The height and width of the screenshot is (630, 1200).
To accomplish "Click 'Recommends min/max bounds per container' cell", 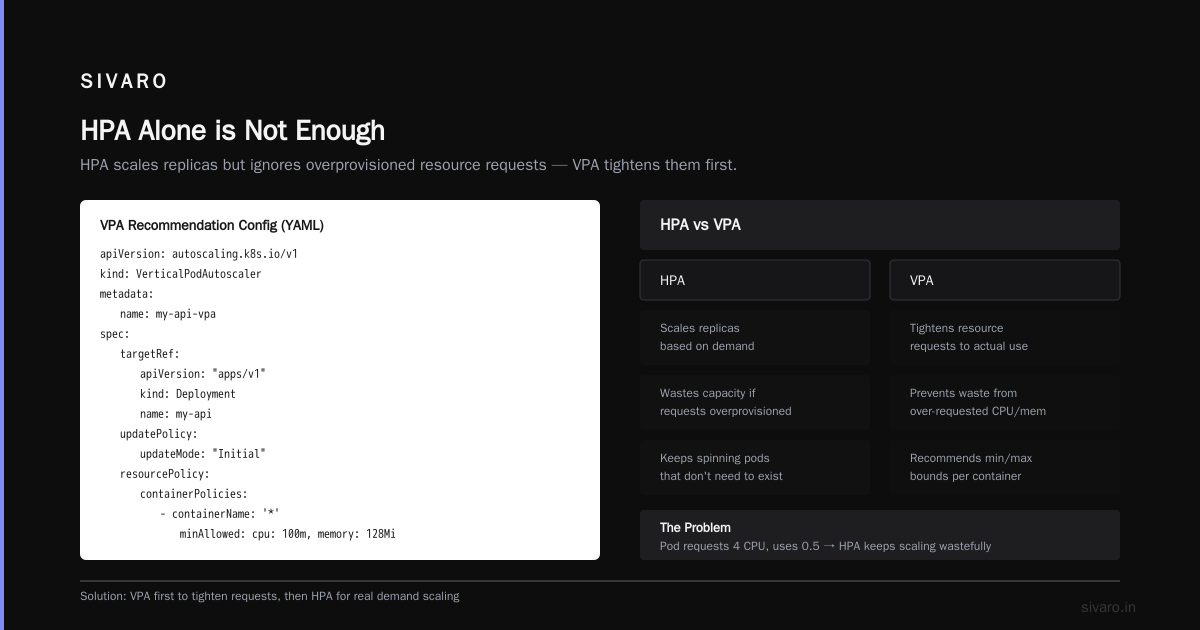I will (x=1005, y=467).
